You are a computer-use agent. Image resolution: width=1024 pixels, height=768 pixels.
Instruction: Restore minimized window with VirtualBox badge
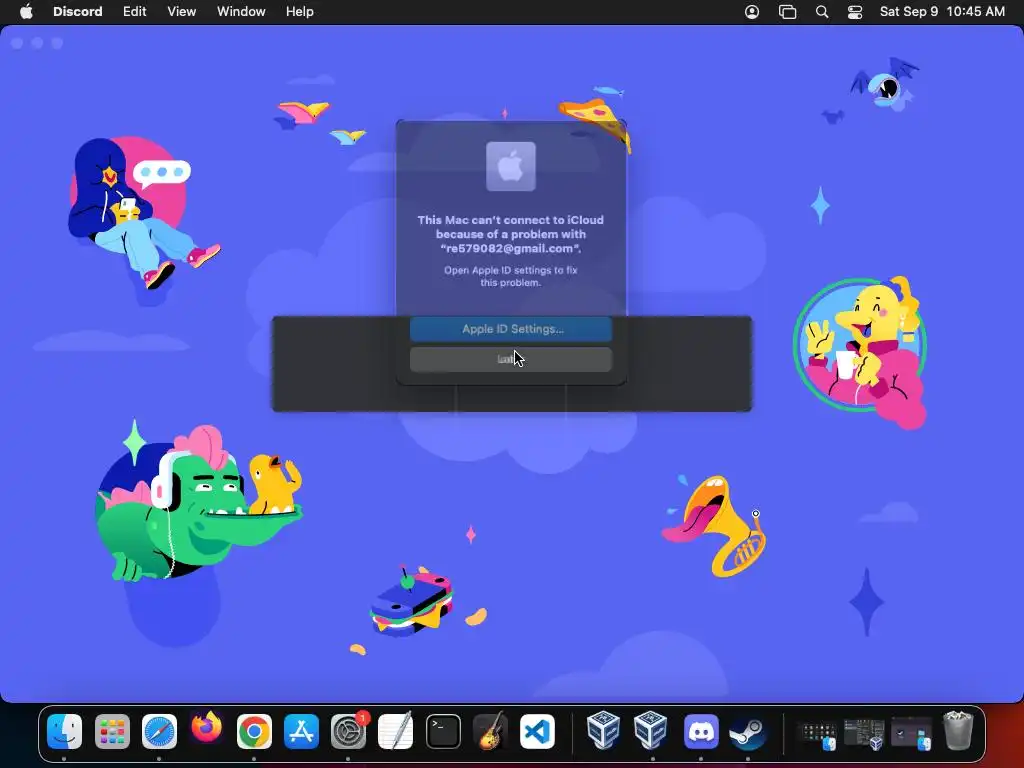tap(865, 735)
